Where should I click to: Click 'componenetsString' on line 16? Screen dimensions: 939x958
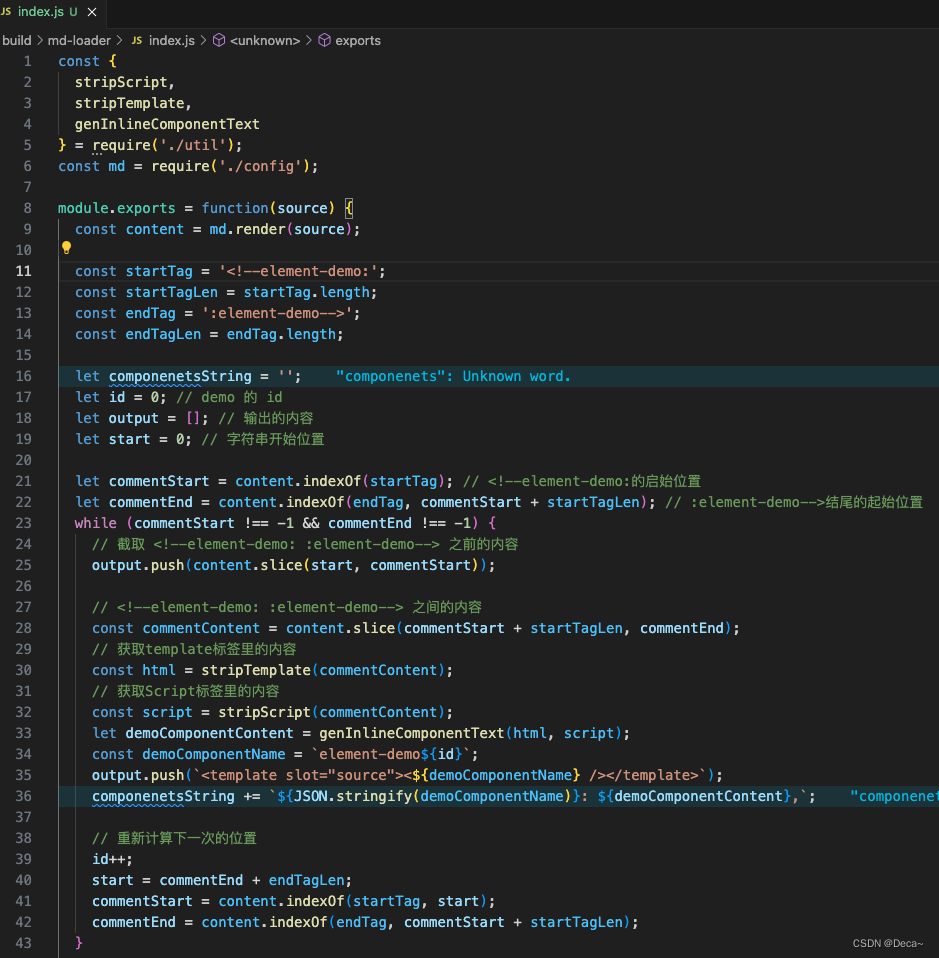pyautogui.click(x=180, y=376)
